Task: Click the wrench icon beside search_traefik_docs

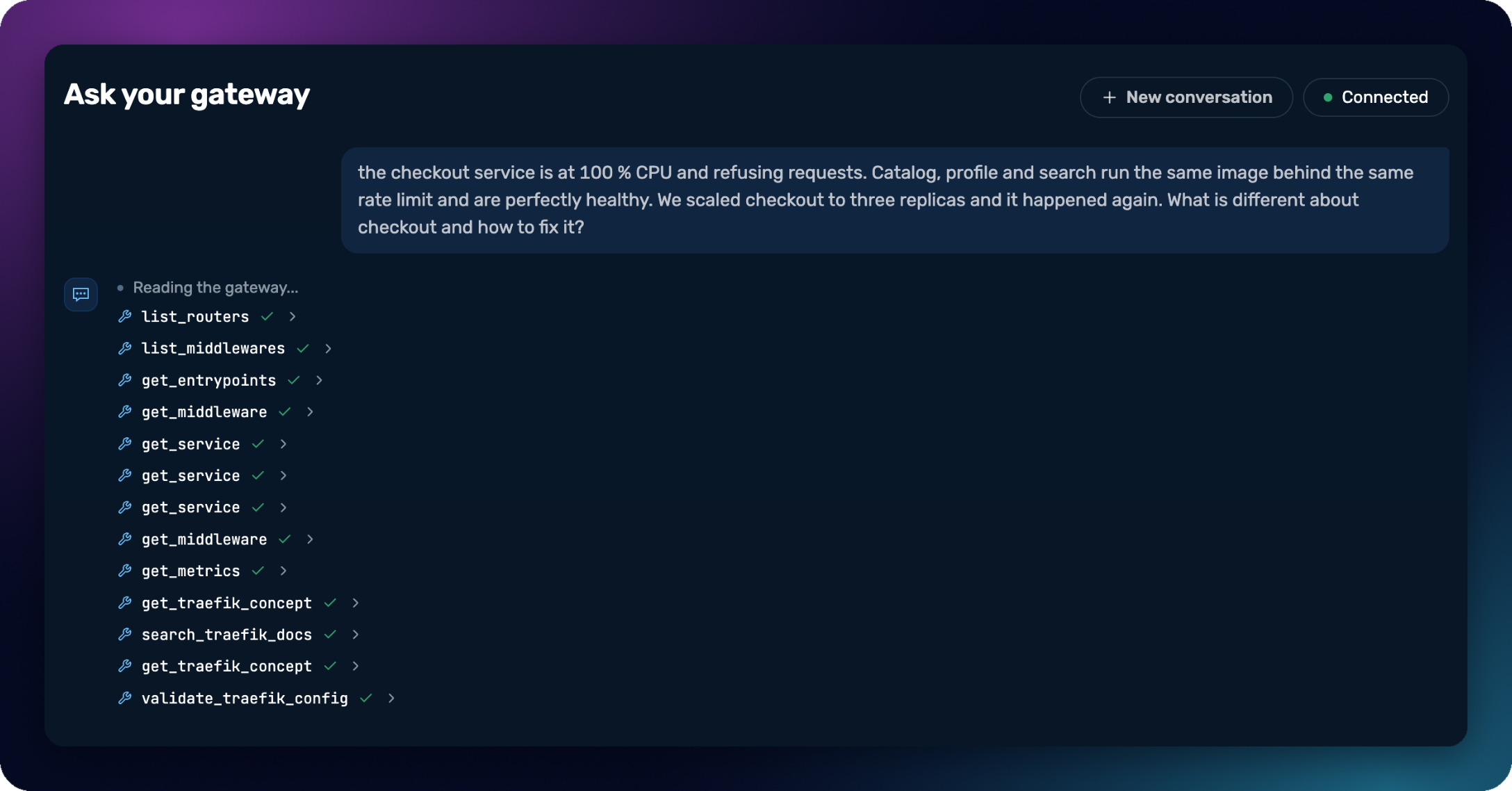Action: click(125, 635)
